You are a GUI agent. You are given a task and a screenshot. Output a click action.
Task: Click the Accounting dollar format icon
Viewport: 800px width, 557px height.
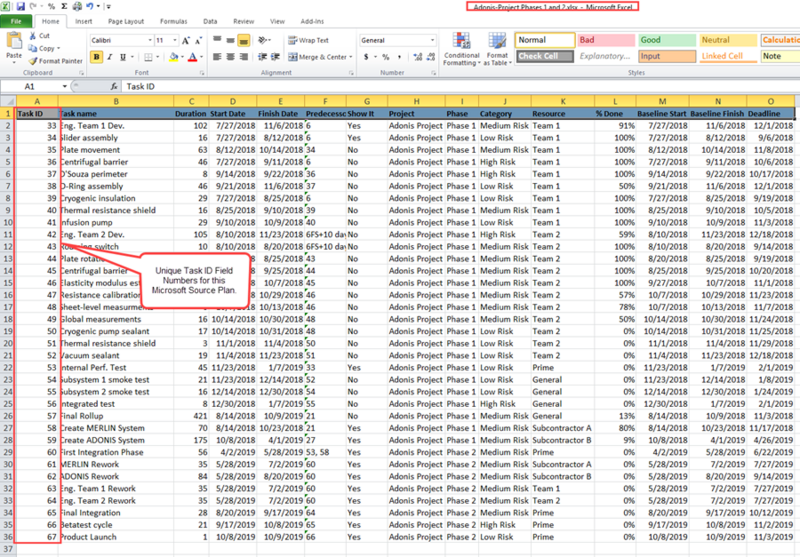[x=366, y=57]
